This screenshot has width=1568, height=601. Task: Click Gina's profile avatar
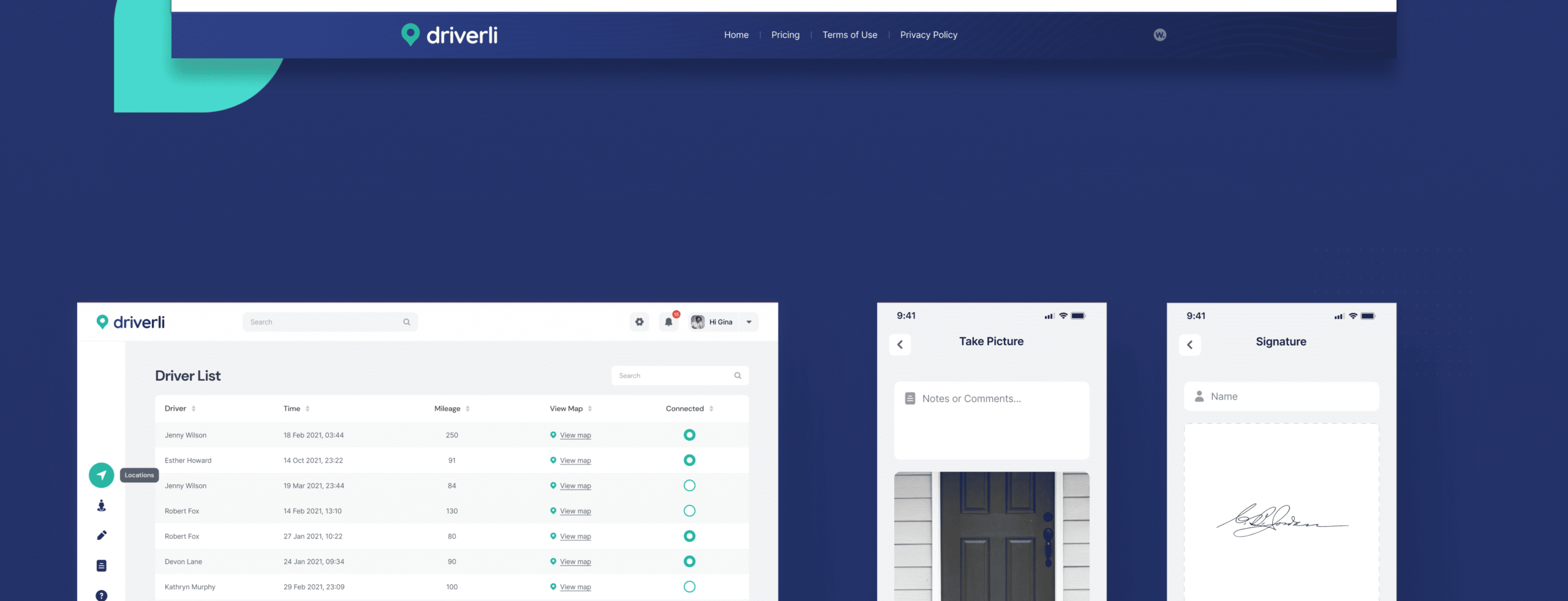click(698, 322)
